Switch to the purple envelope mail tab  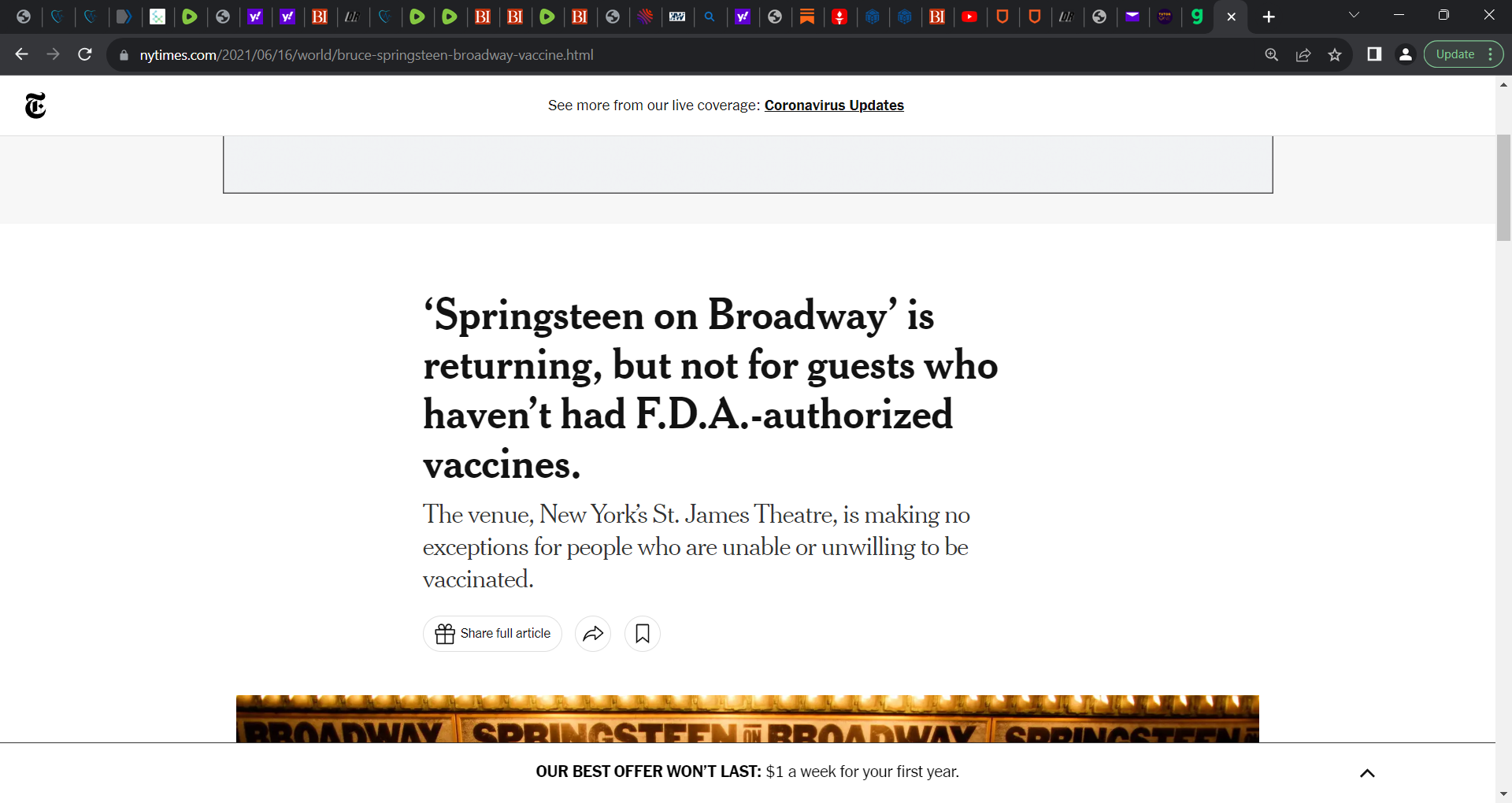[x=1132, y=17]
